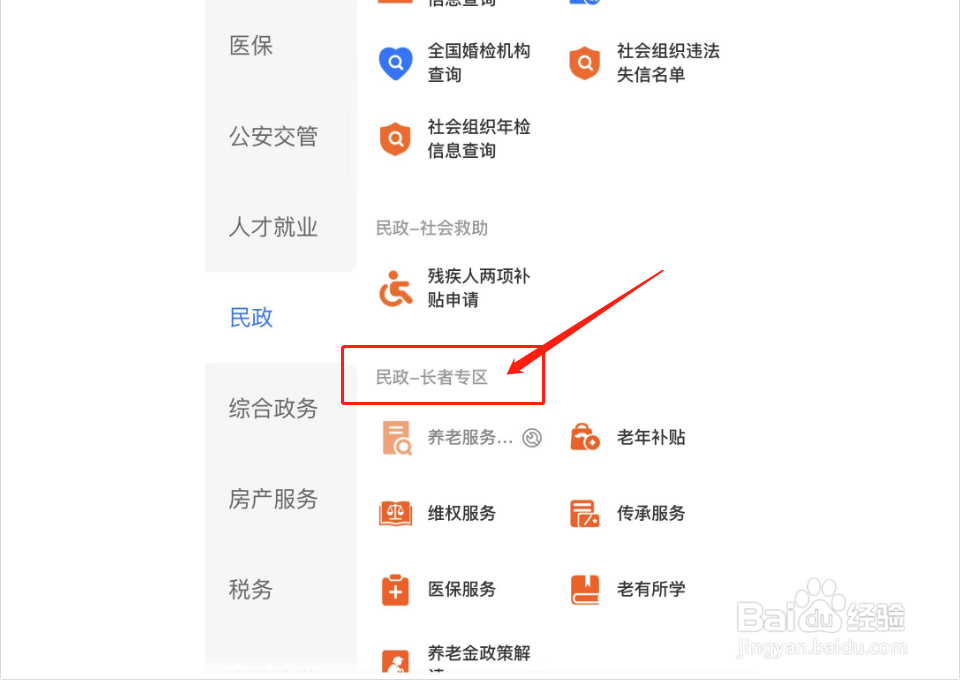The image size is (960, 680).
Task: Click the maintenance badge beside 养老服务
Action: click(532, 438)
